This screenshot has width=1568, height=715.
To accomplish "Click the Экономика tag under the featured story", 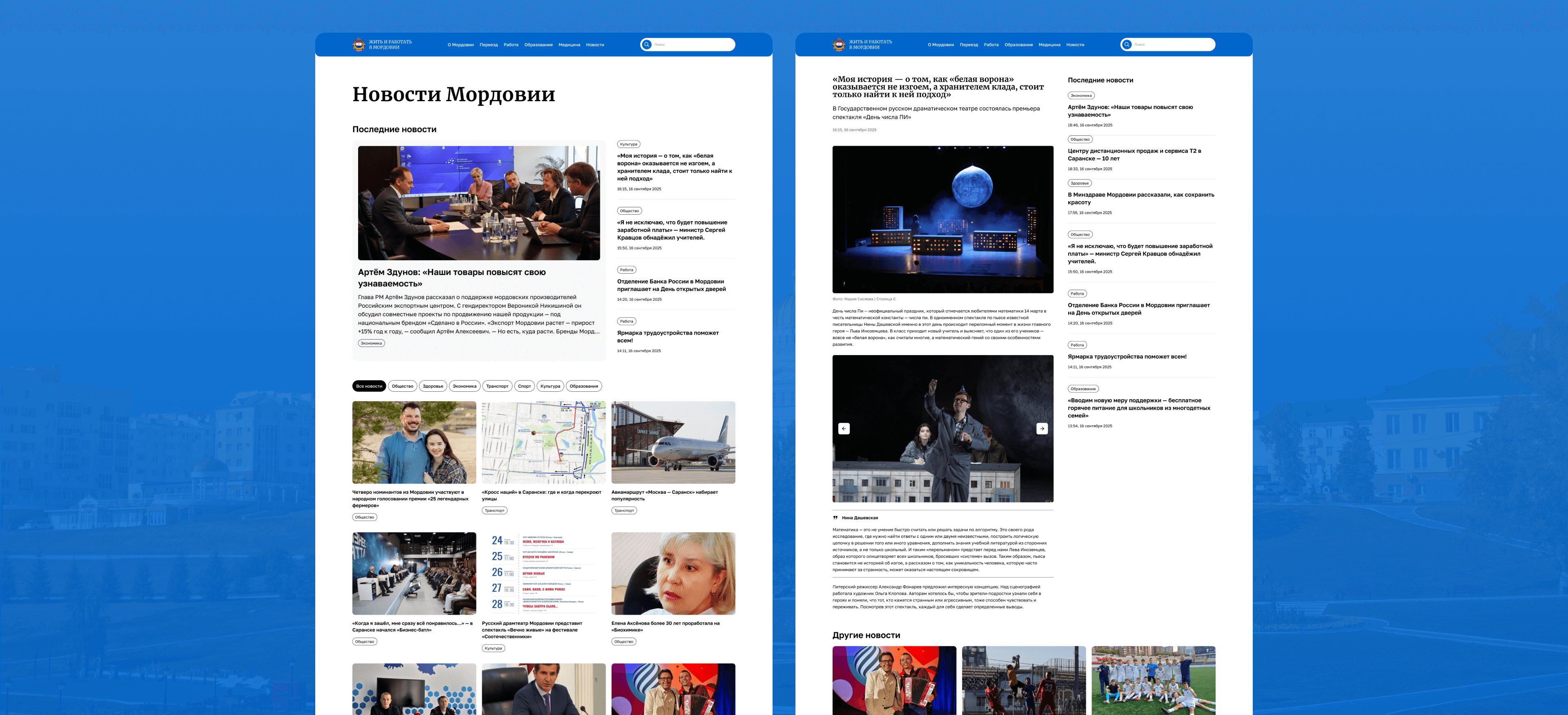I will (x=371, y=343).
